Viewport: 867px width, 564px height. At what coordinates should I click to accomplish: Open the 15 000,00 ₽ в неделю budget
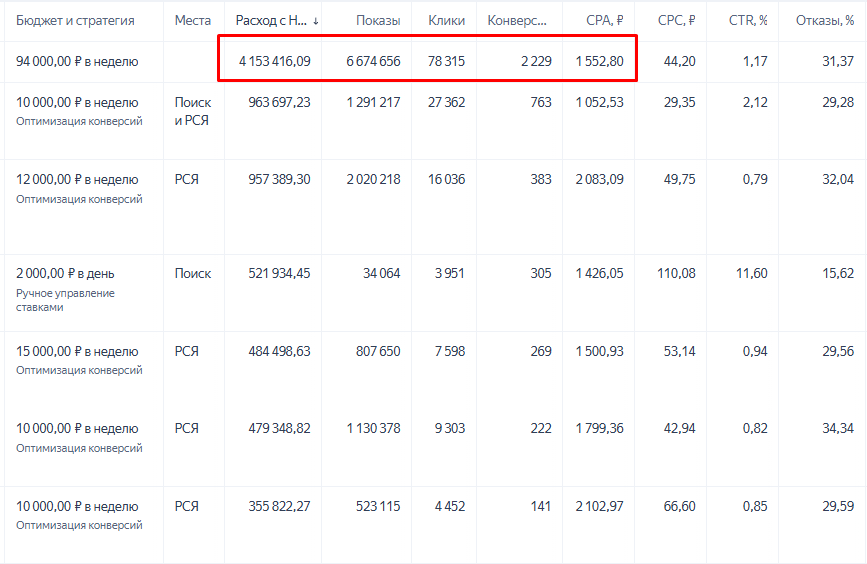[77, 351]
